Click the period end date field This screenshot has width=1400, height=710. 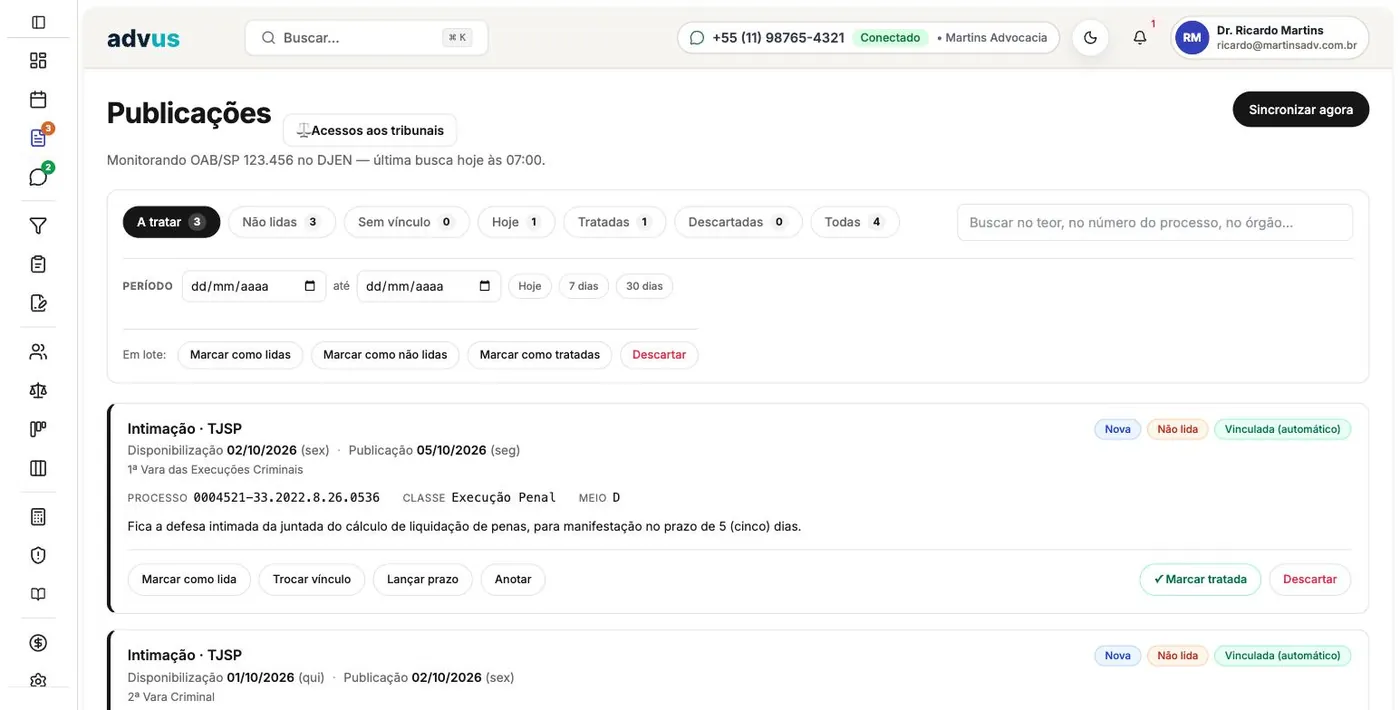[x=429, y=286]
